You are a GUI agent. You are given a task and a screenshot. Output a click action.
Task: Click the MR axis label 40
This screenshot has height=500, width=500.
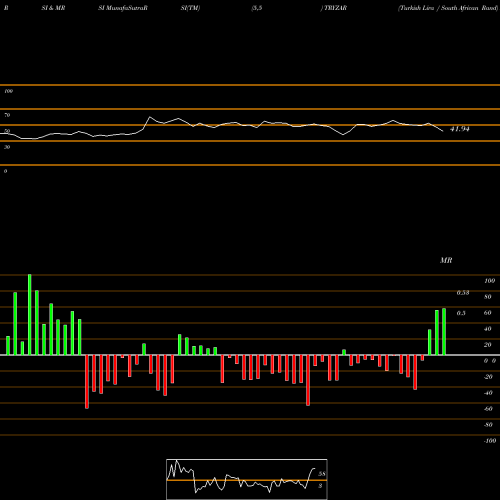[x=488, y=329]
